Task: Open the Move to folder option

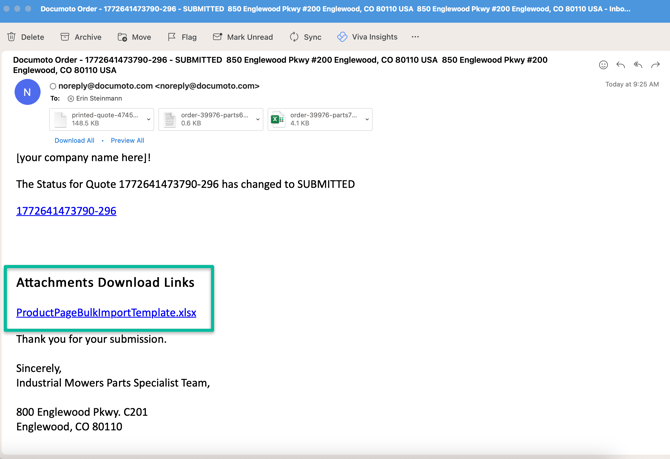Action: [134, 37]
